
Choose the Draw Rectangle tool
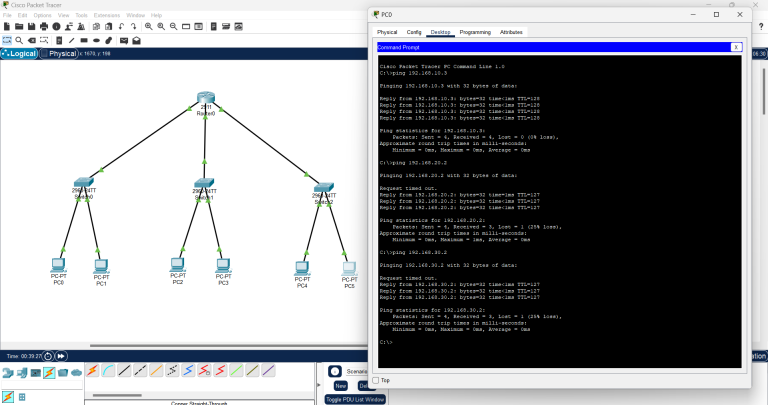pos(84,40)
